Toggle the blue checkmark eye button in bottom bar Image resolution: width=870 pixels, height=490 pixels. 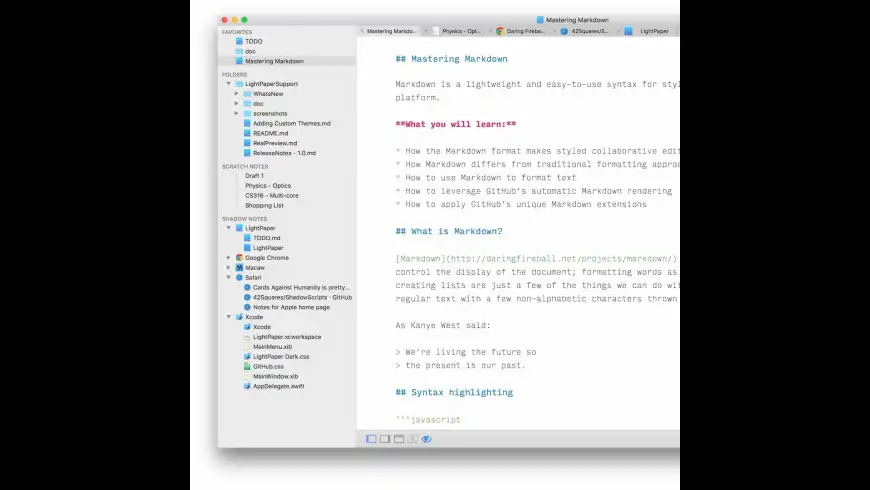coord(426,439)
